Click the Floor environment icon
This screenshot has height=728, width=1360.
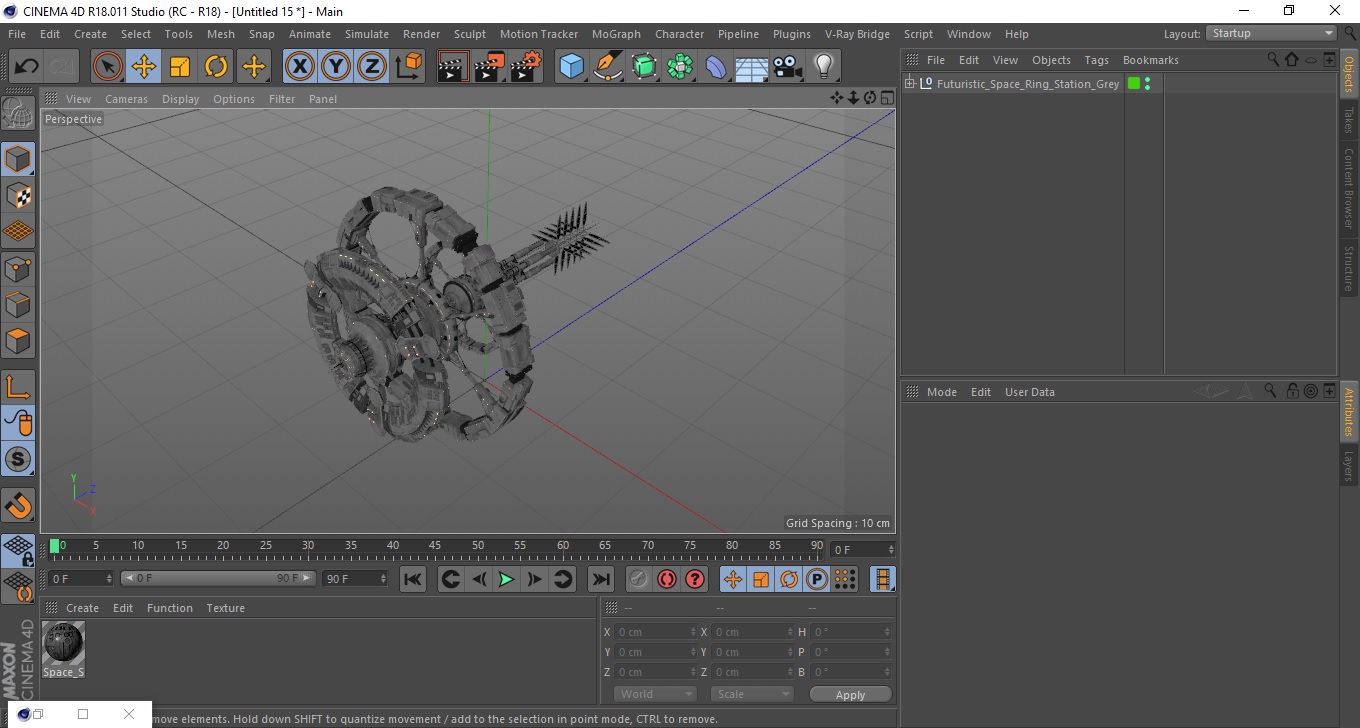(x=751, y=67)
